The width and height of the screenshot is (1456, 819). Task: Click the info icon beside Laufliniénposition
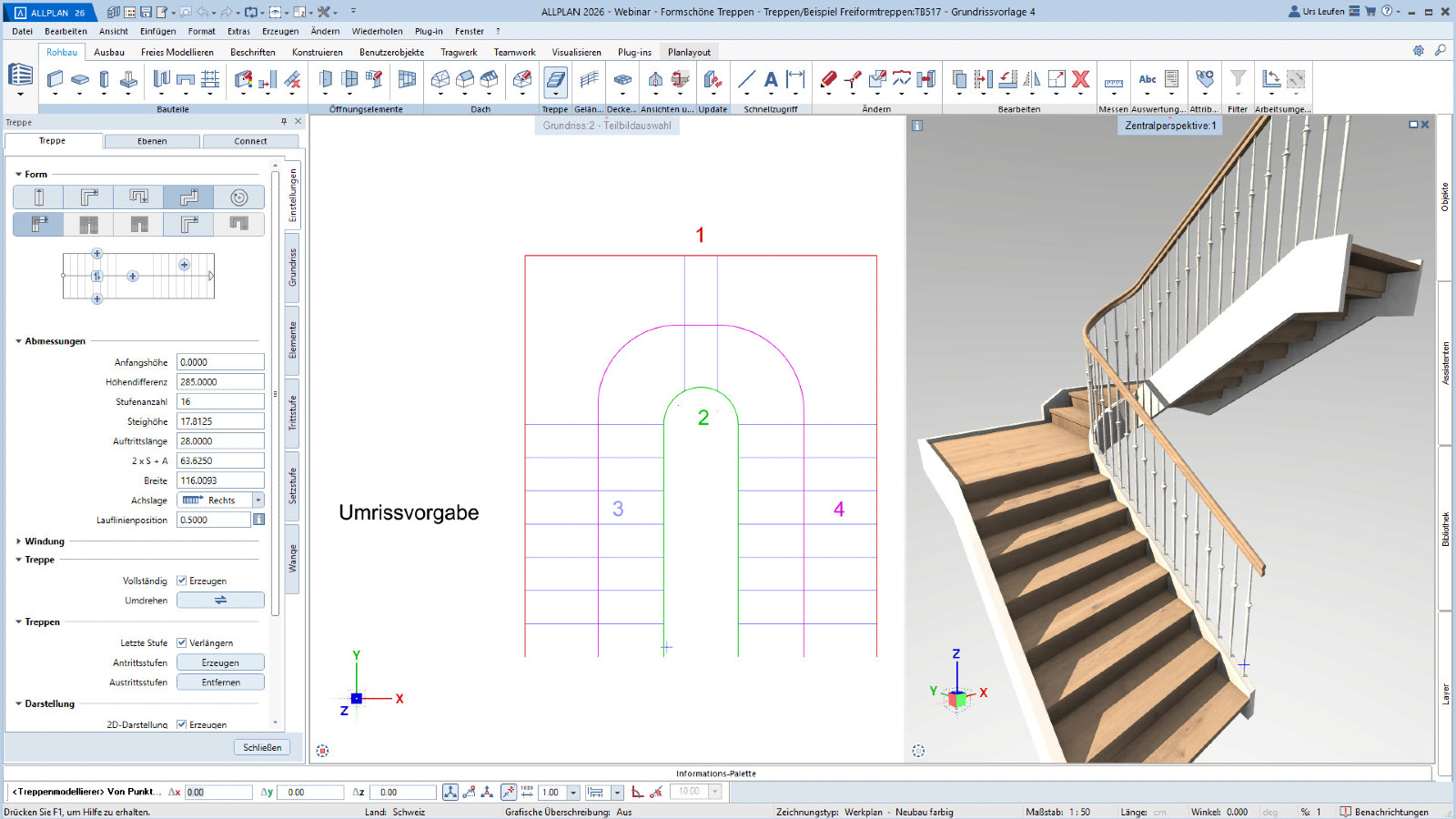click(258, 520)
